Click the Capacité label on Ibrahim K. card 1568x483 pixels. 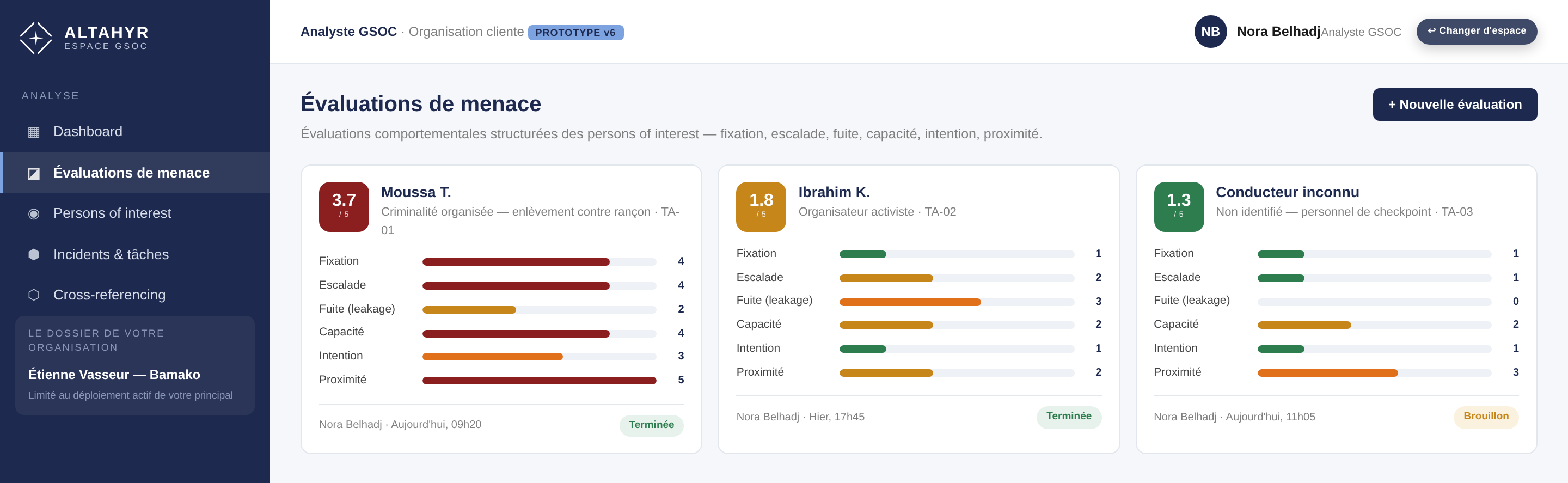pos(758,325)
